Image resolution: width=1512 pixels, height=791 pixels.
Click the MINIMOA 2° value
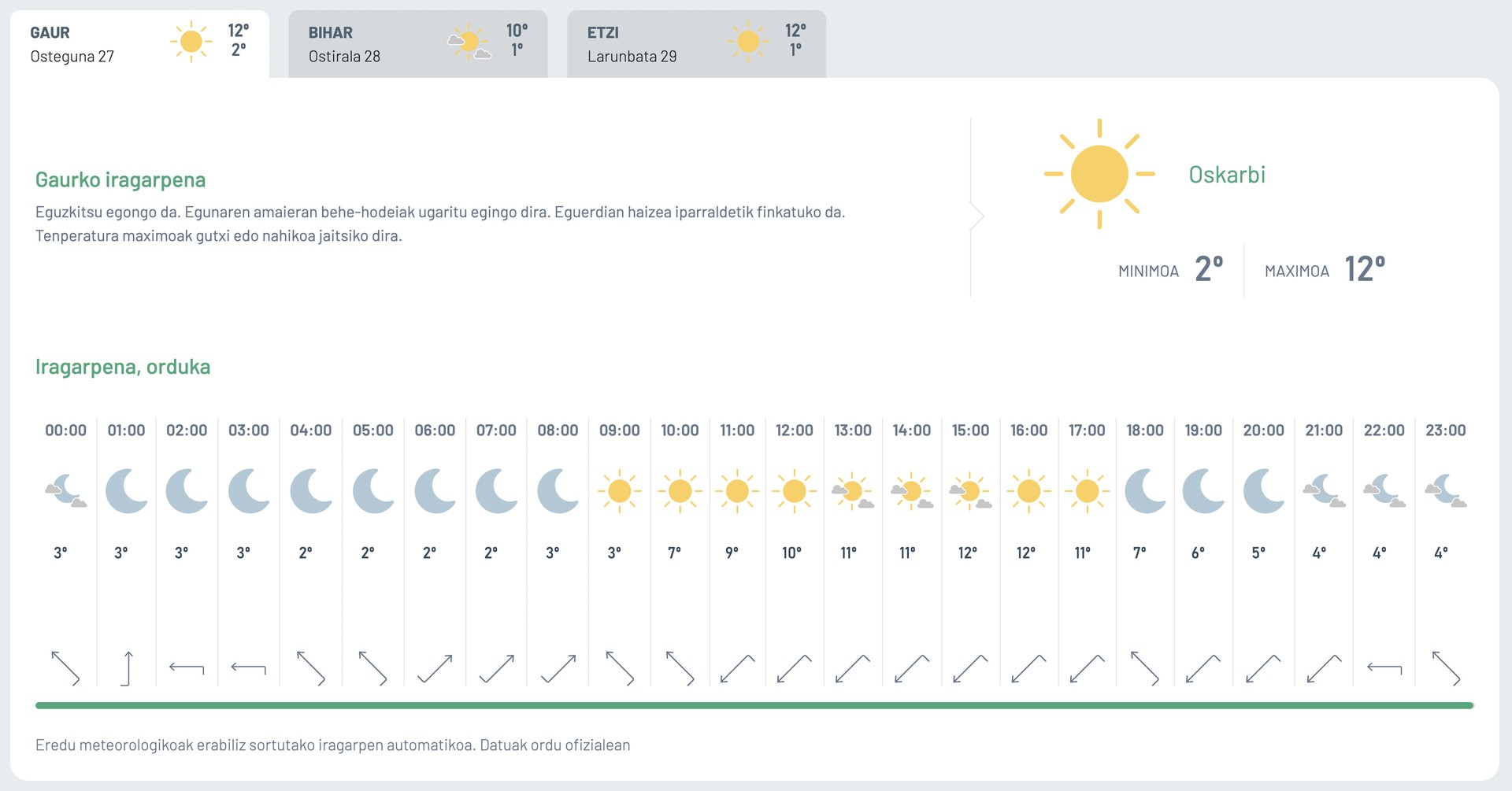1209,269
